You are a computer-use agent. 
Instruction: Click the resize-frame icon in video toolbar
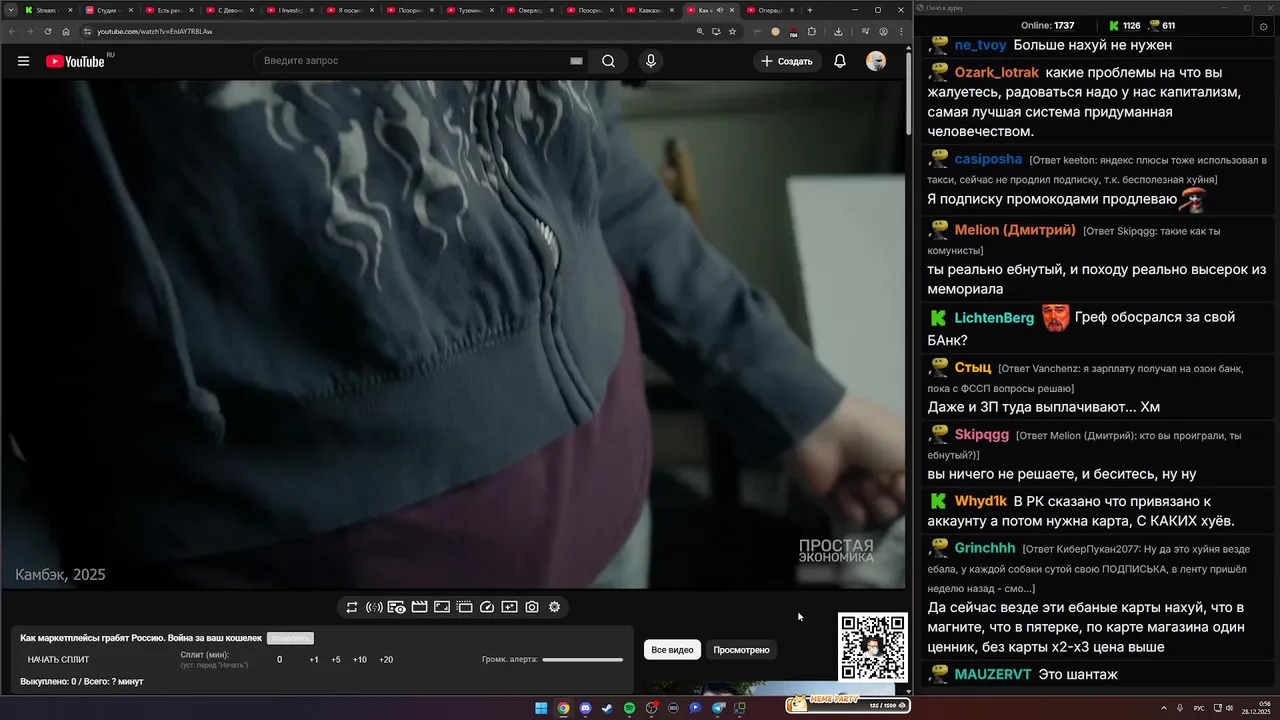(x=442, y=607)
